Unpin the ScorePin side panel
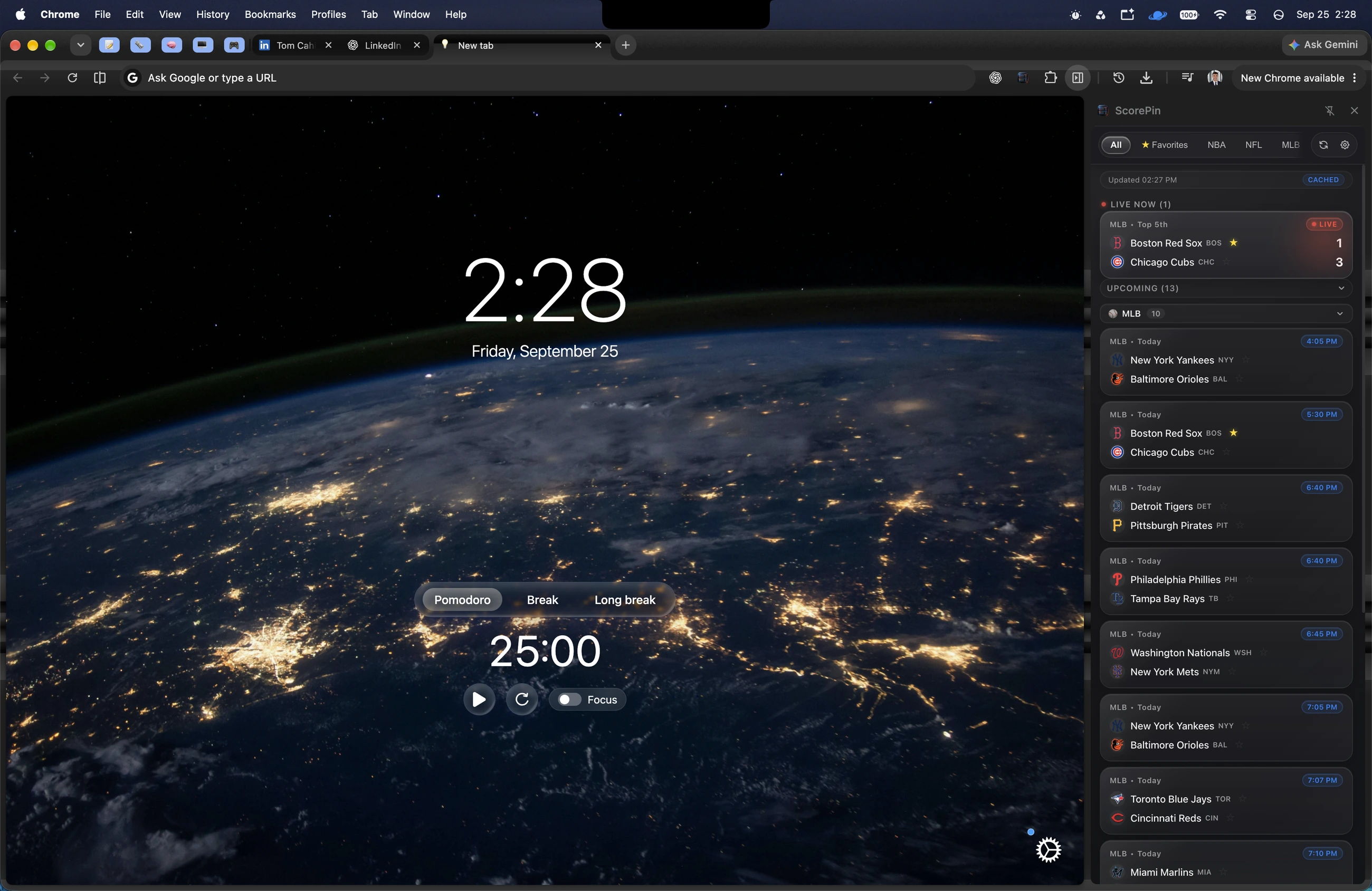 point(1329,111)
